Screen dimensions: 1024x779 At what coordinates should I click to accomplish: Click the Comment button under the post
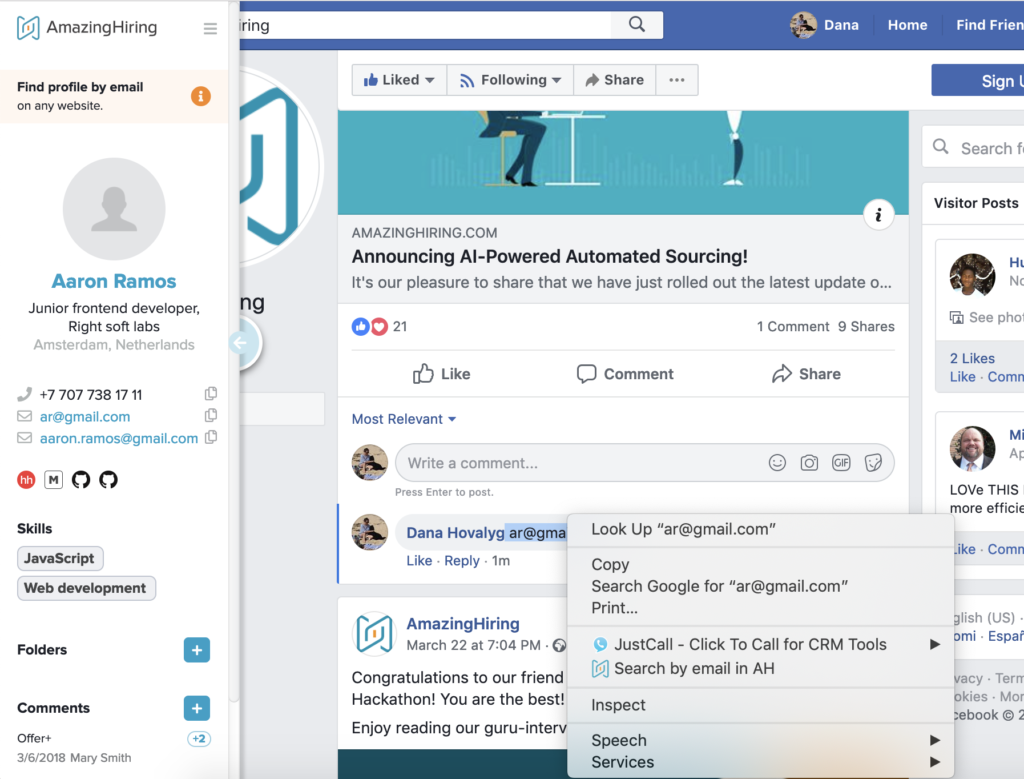(x=625, y=374)
